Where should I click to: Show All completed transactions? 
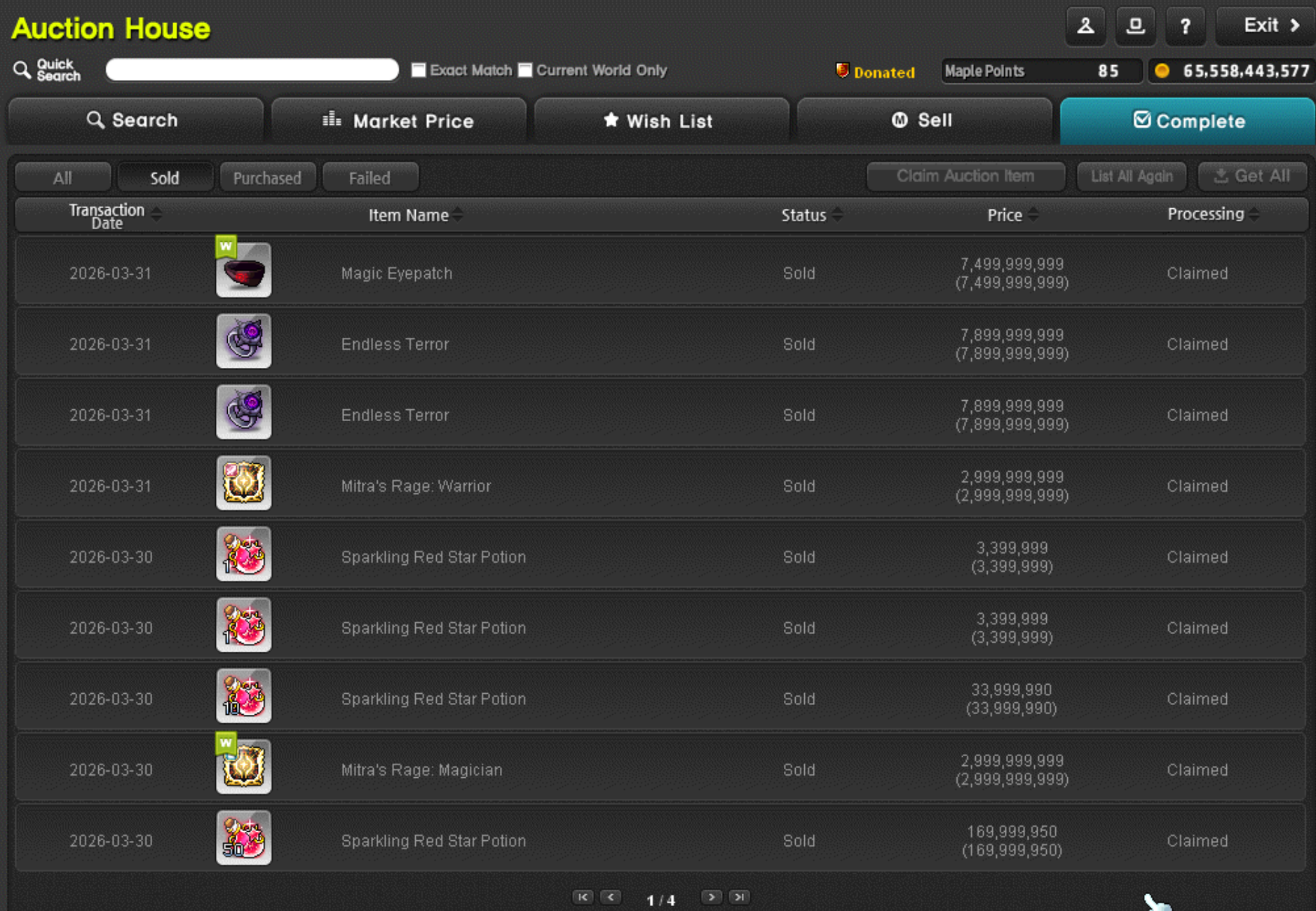(x=62, y=177)
